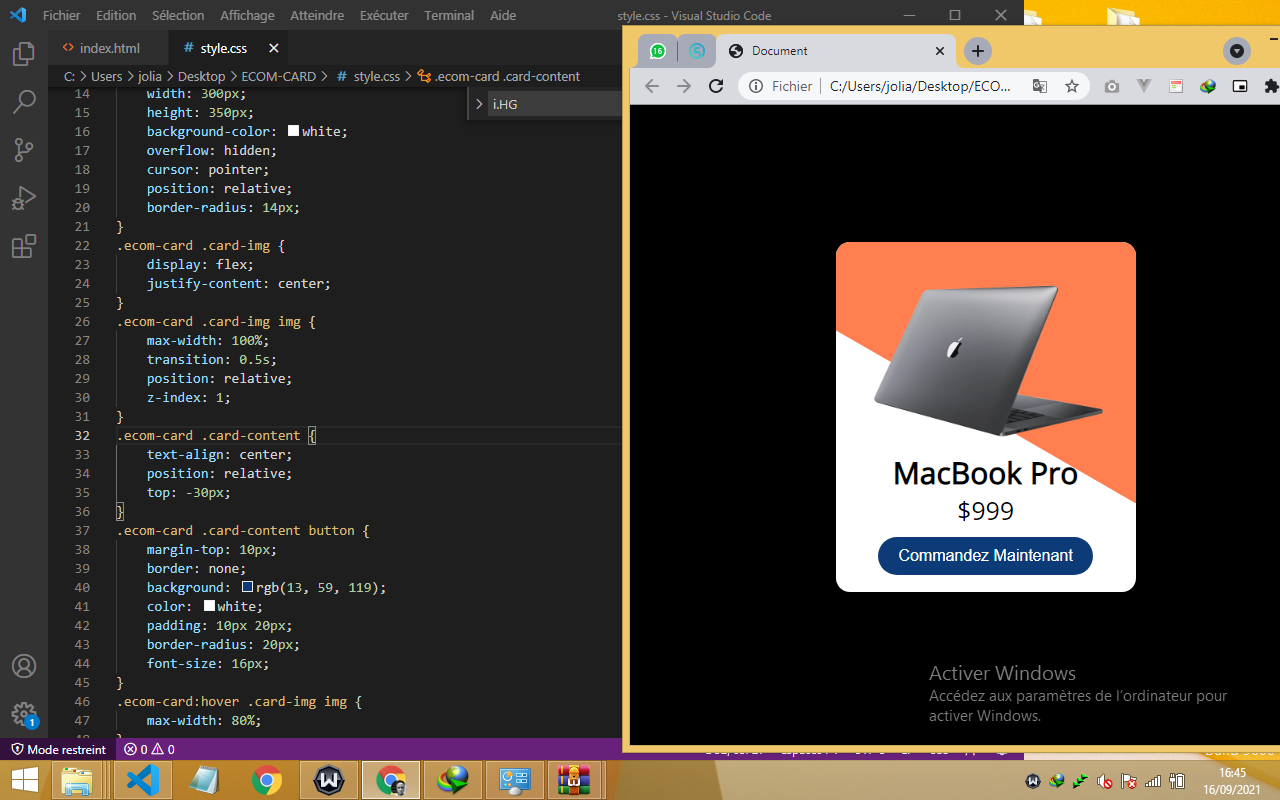The width and height of the screenshot is (1280, 800).
Task: Click the $999 price text
Action: pyautogui.click(x=985, y=511)
